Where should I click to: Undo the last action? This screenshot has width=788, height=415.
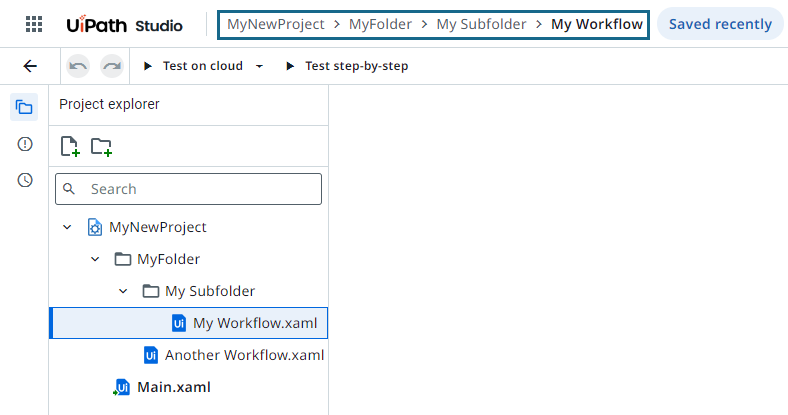pyautogui.click(x=78, y=66)
